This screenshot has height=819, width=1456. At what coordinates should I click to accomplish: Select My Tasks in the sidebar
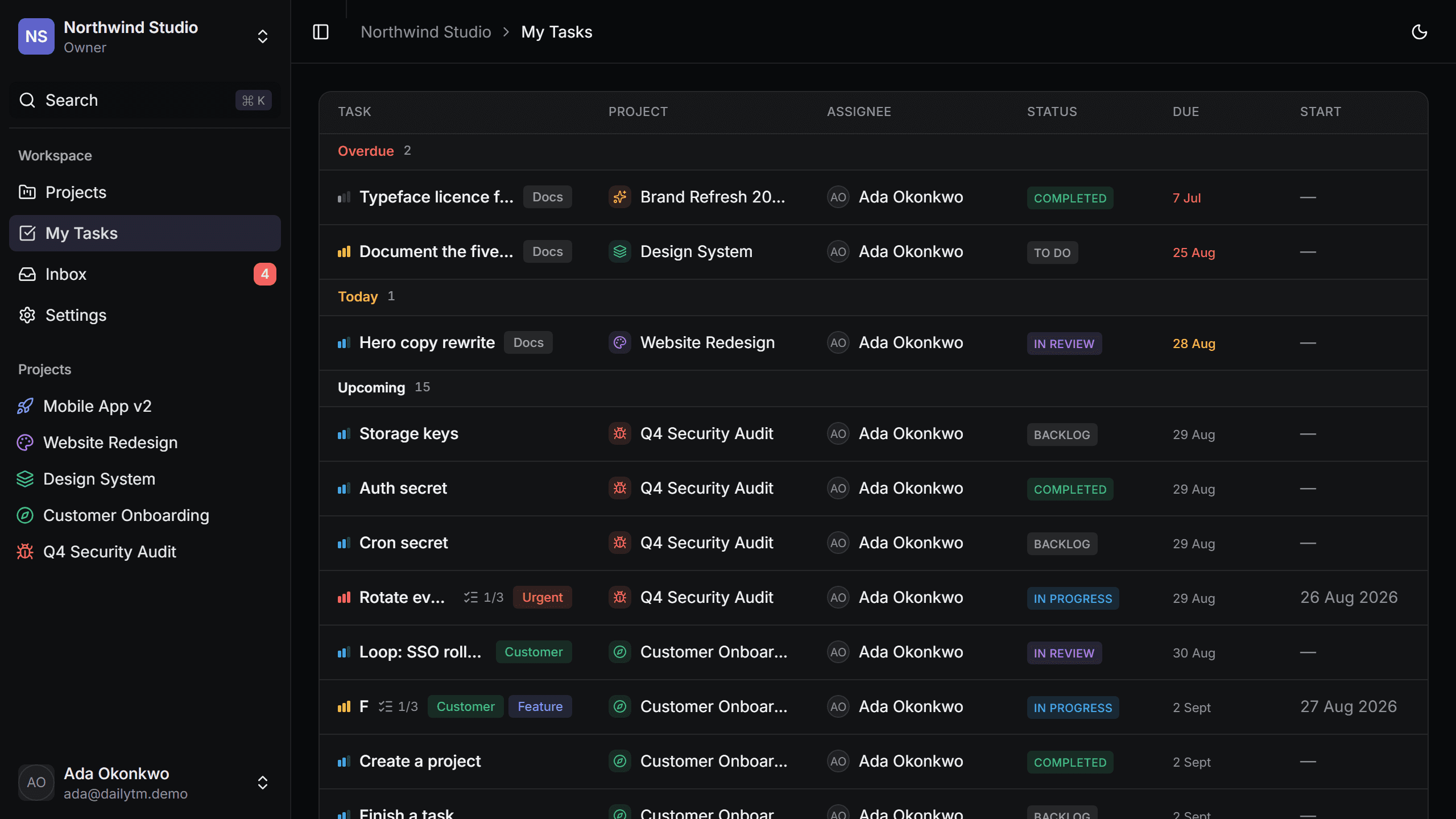(145, 233)
